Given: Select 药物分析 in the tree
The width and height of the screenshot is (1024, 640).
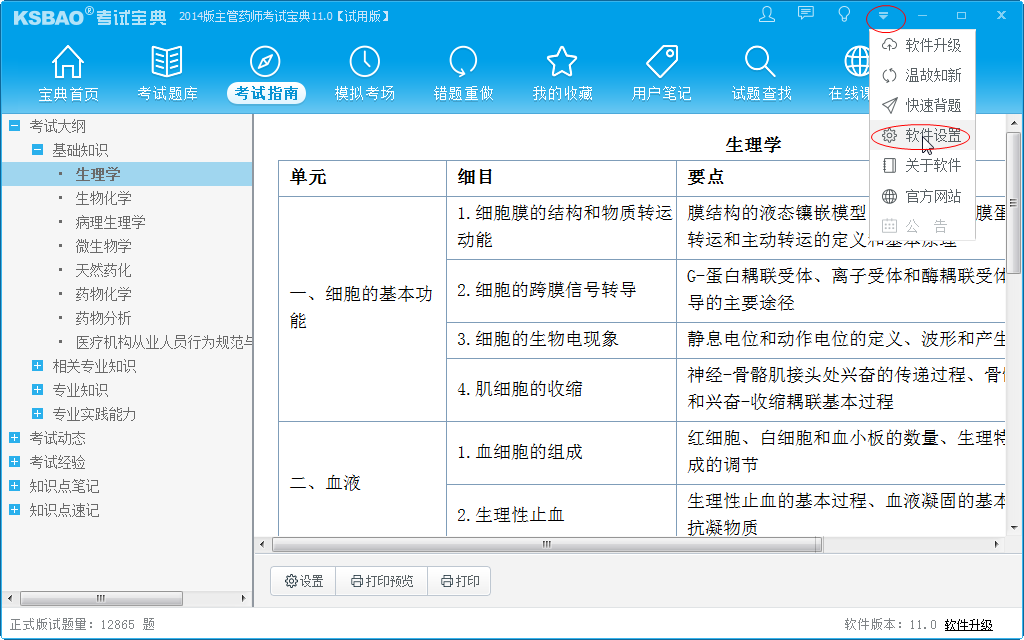Looking at the screenshot, I should (x=103, y=318).
